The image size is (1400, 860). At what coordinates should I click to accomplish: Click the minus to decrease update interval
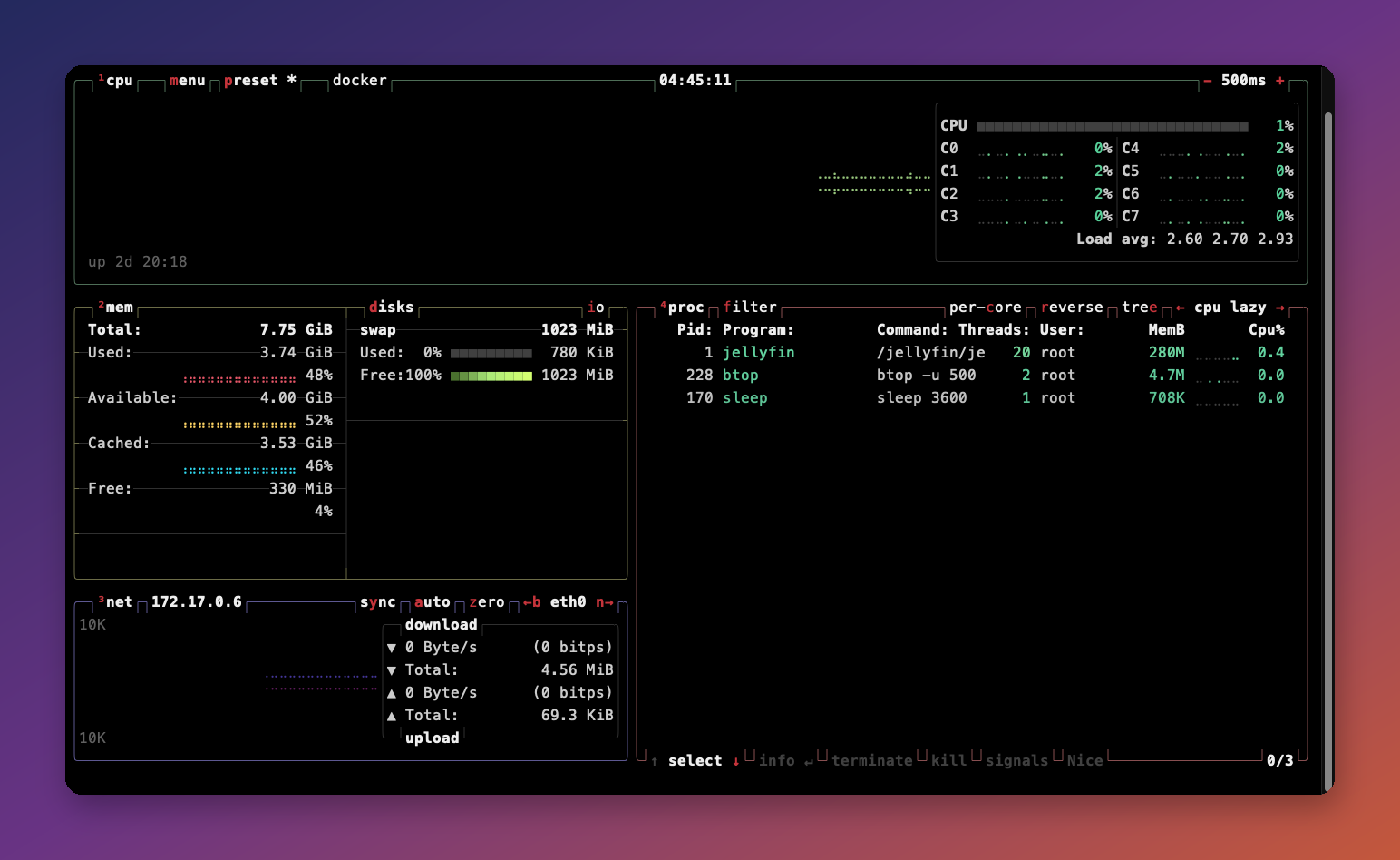(x=1208, y=81)
